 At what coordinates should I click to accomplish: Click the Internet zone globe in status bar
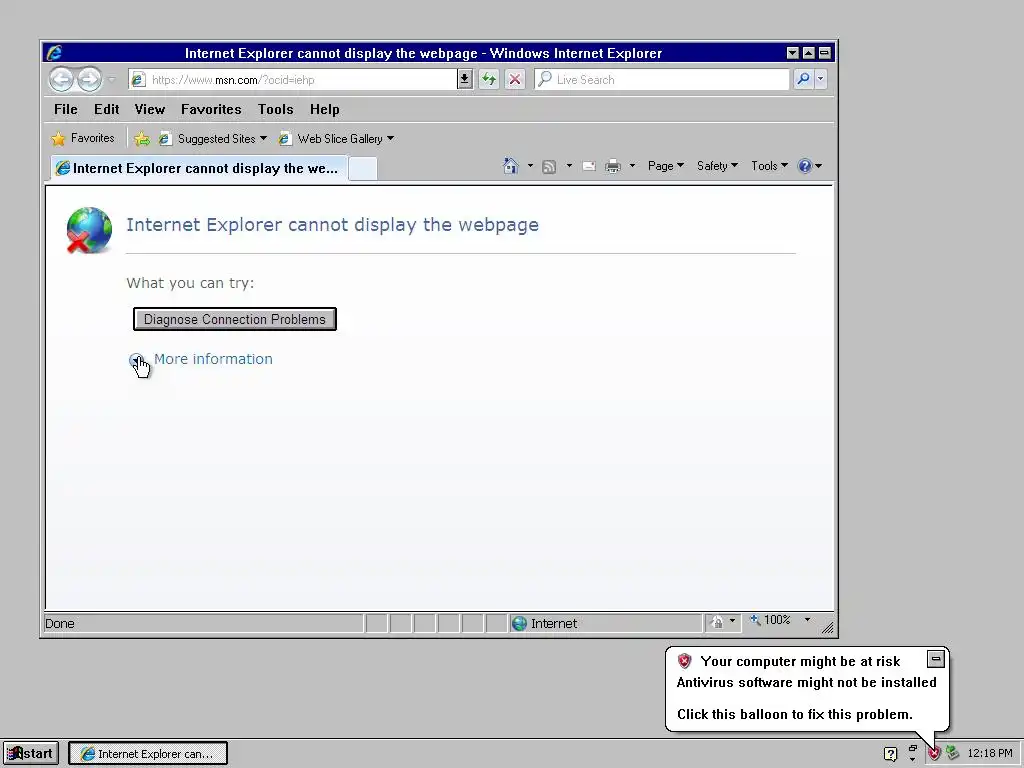519,624
